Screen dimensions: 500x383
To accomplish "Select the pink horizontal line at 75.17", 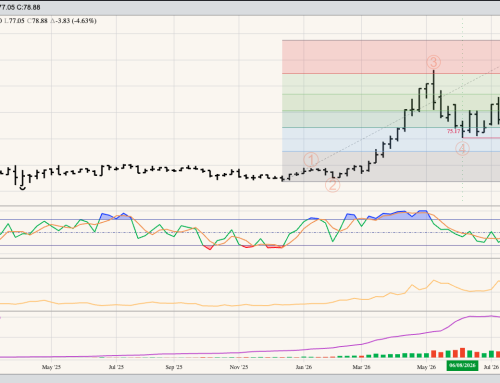I will click(x=482, y=138).
